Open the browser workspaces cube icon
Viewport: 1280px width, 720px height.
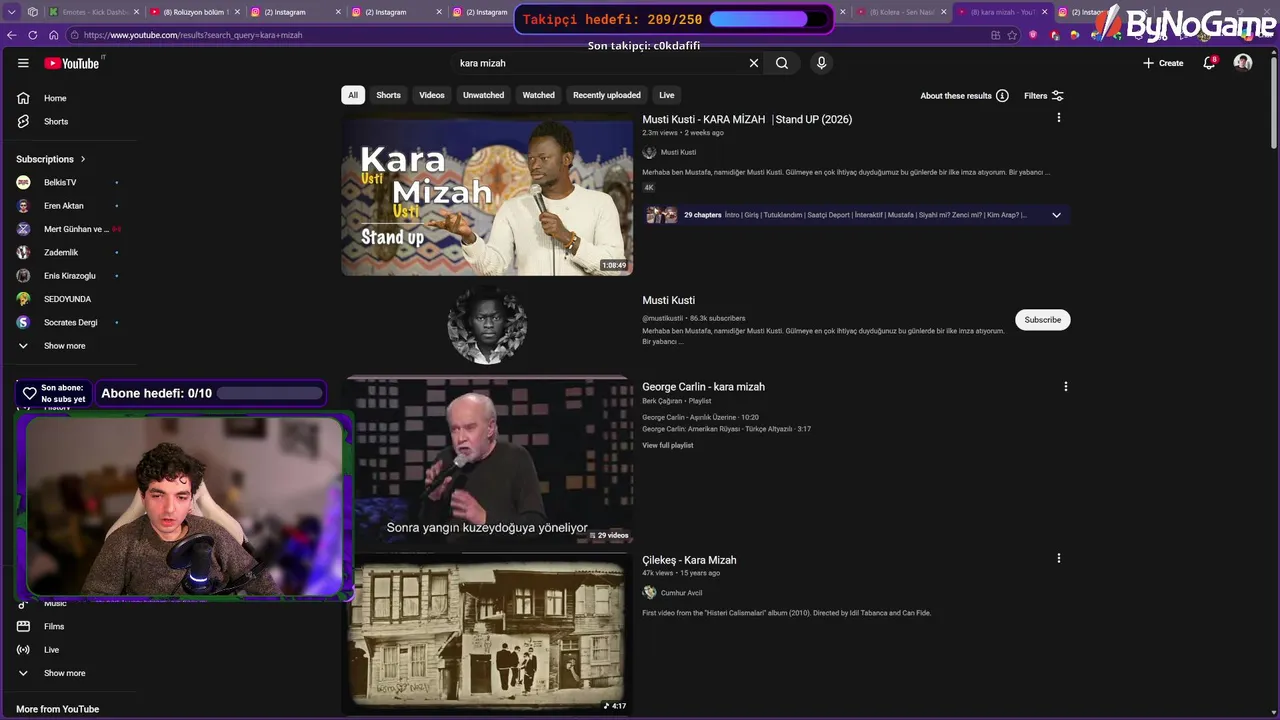pyautogui.click(x=33, y=12)
